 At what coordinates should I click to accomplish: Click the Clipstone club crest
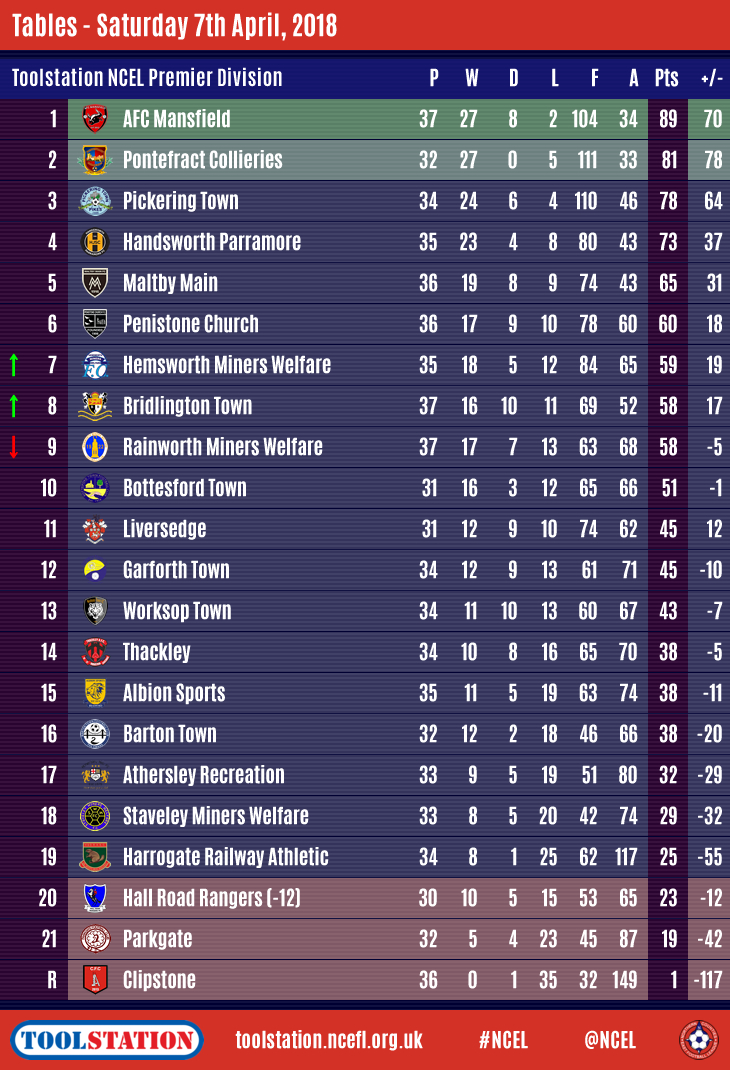95,980
